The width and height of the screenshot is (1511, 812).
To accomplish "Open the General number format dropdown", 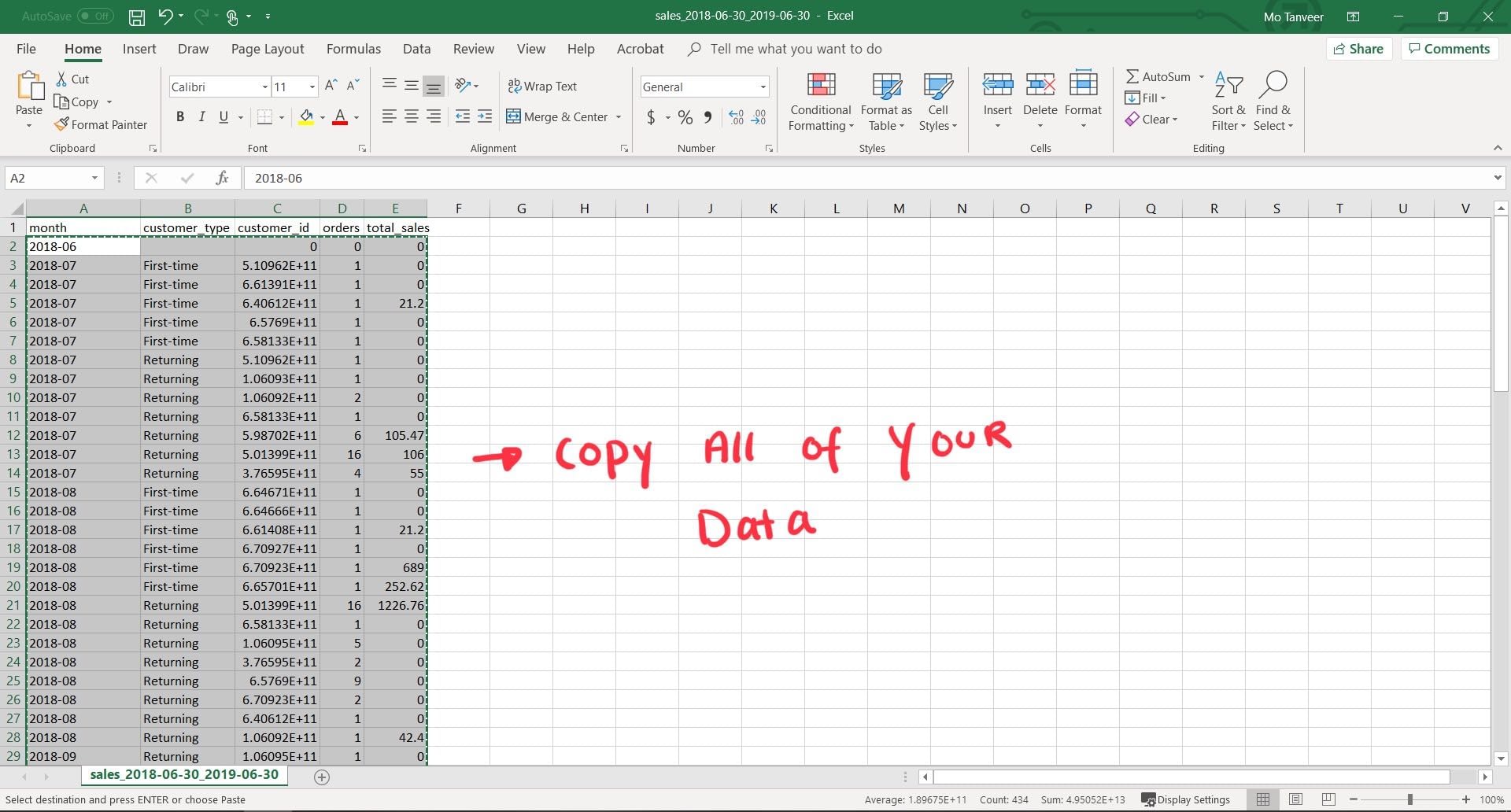I will 763,87.
